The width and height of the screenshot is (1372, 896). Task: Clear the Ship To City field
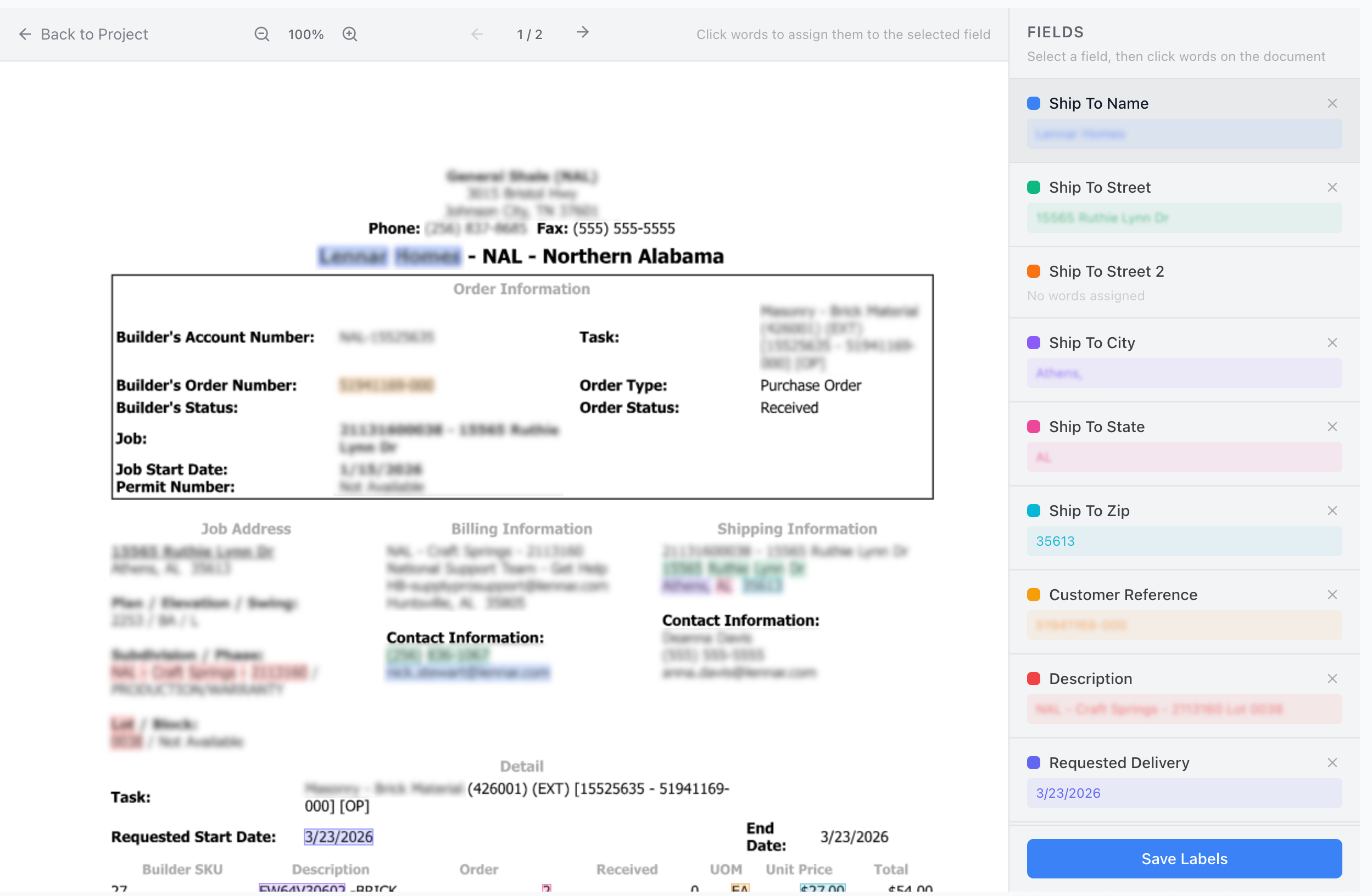(x=1332, y=343)
